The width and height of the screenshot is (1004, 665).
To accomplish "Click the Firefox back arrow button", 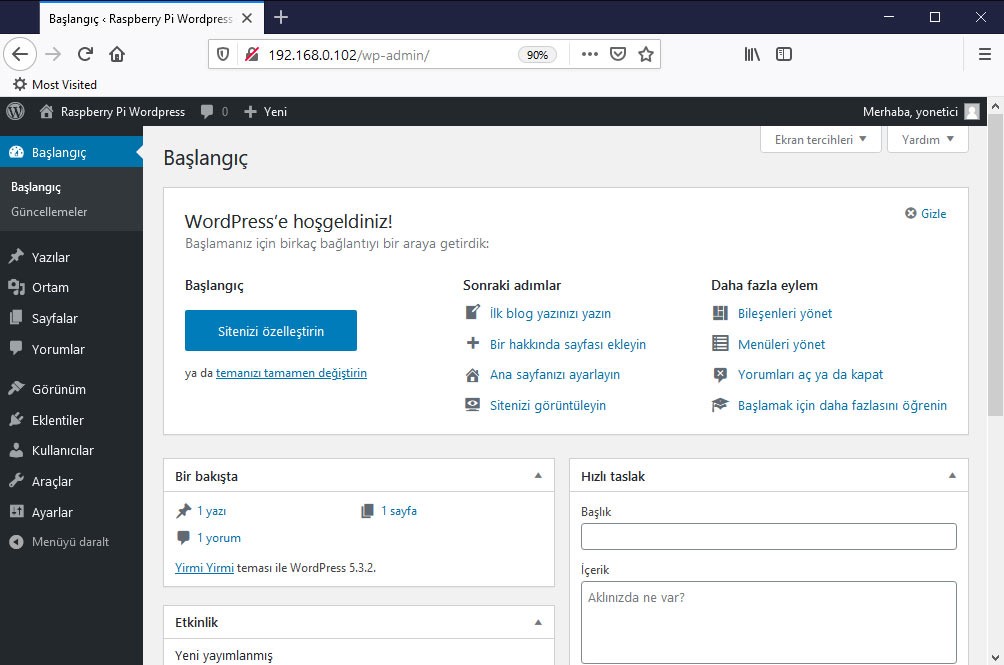I will [20, 54].
